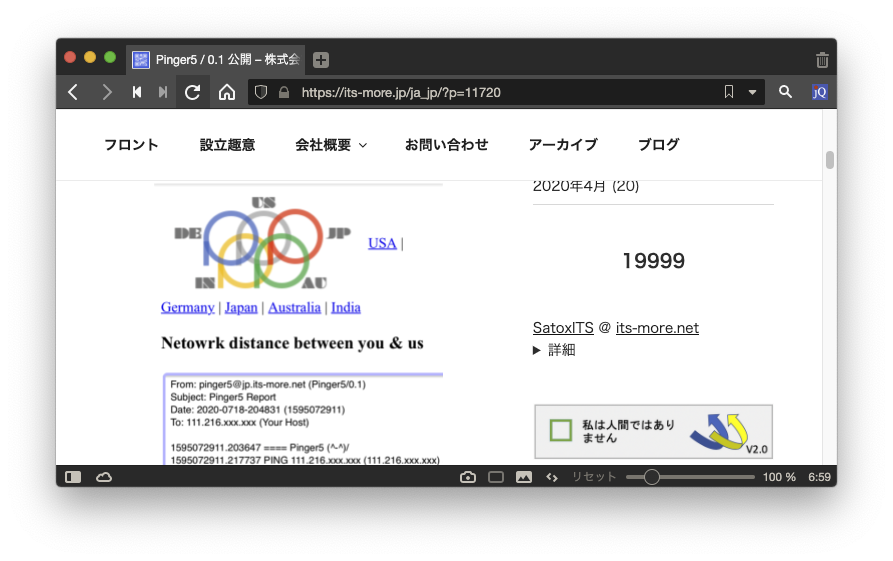This screenshot has width=893, height=561.
Task: Open the ブログ menu item
Action: pos(658,145)
